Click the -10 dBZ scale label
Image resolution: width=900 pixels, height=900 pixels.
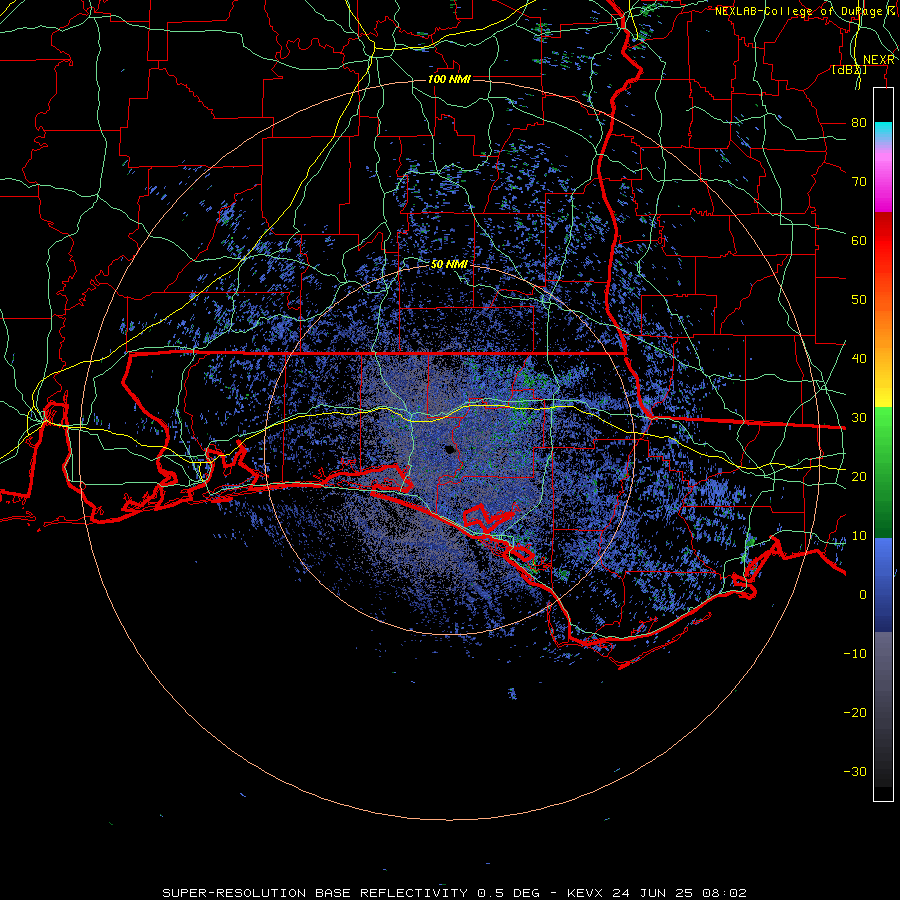pos(855,653)
